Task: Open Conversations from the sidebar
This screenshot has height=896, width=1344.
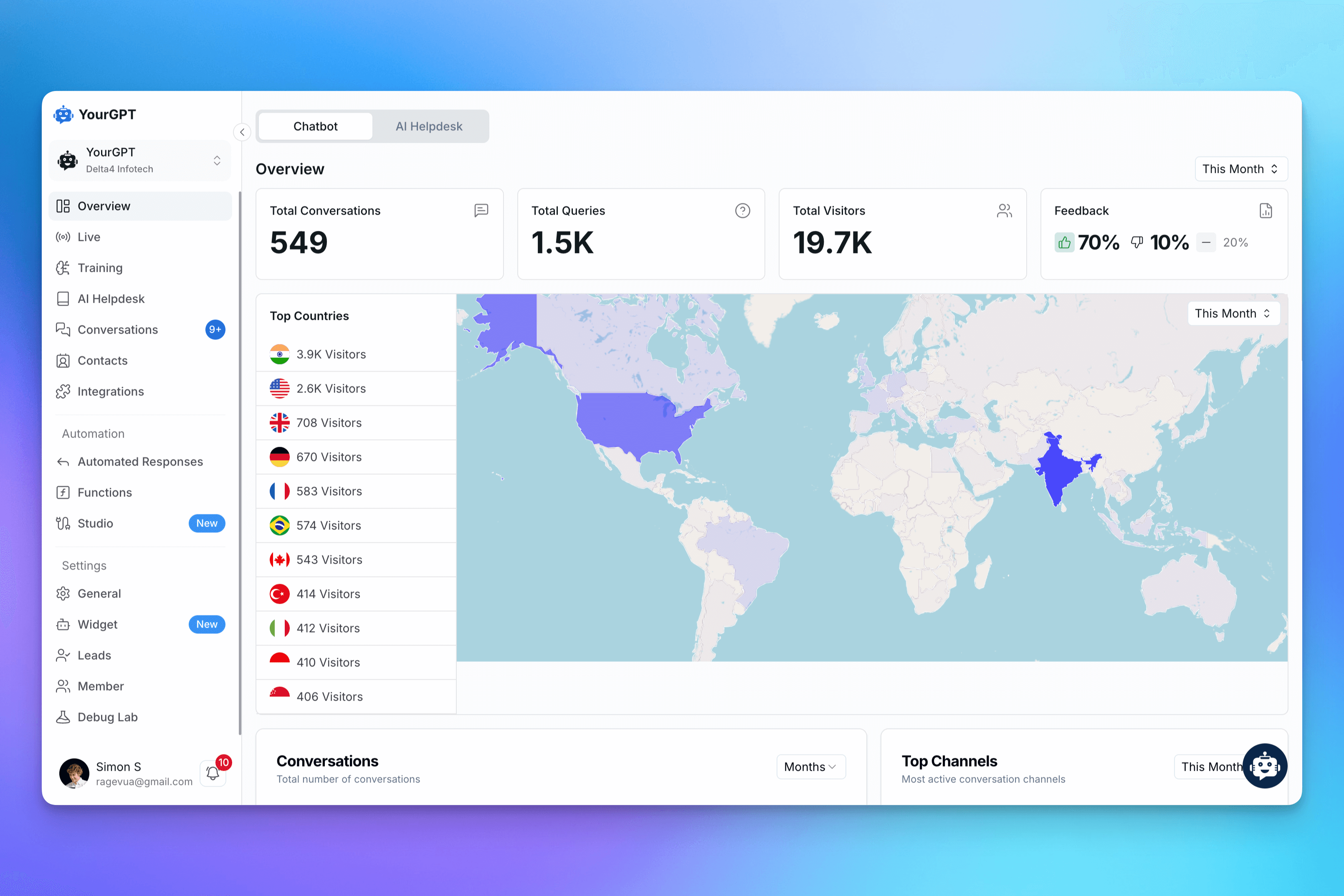Action: pos(117,329)
